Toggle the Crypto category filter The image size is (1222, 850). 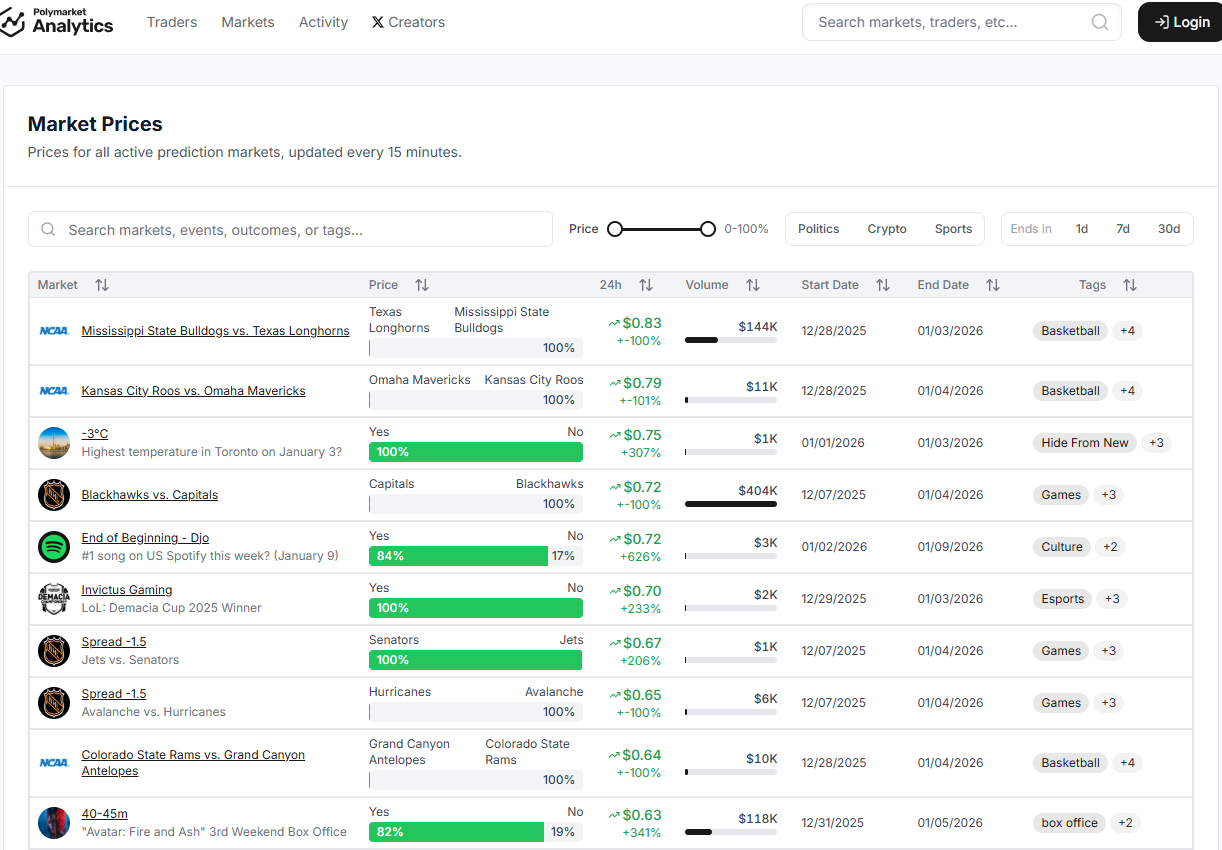point(887,229)
